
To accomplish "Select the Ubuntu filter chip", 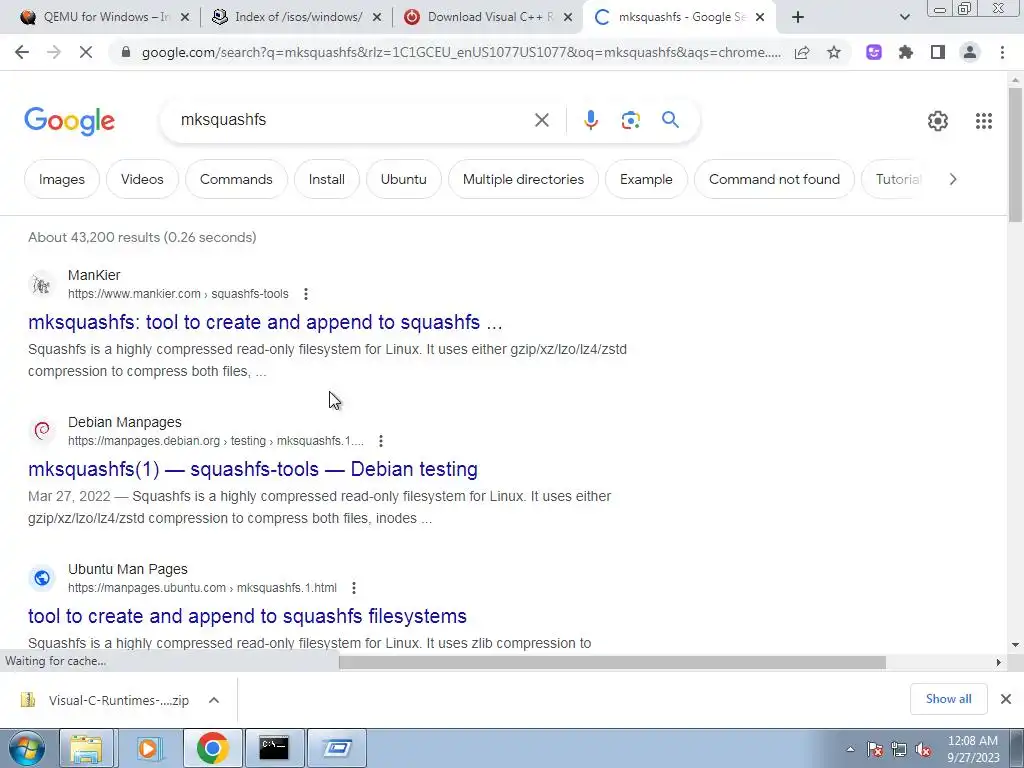I will (x=404, y=179).
